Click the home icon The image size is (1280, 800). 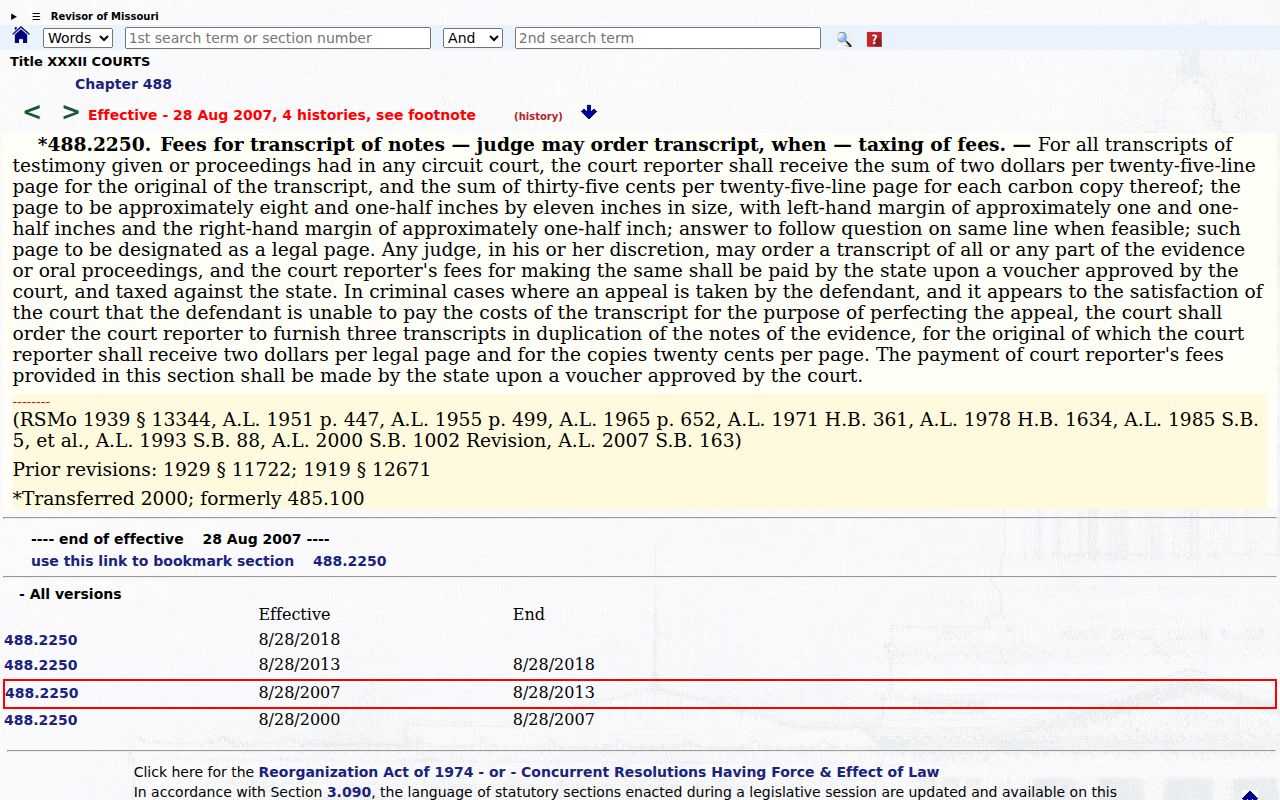pos(21,36)
